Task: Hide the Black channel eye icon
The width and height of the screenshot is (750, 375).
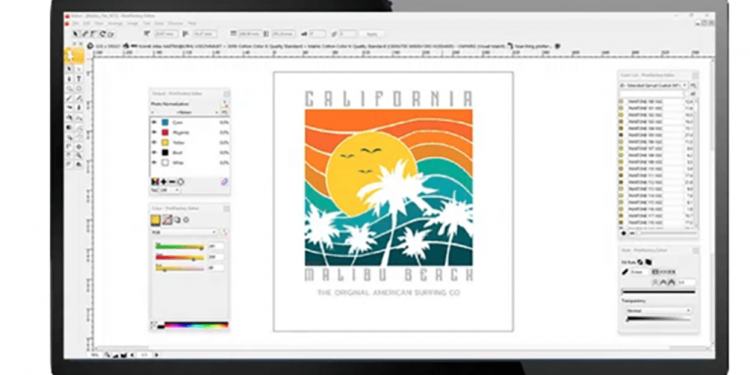Action: pos(154,153)
